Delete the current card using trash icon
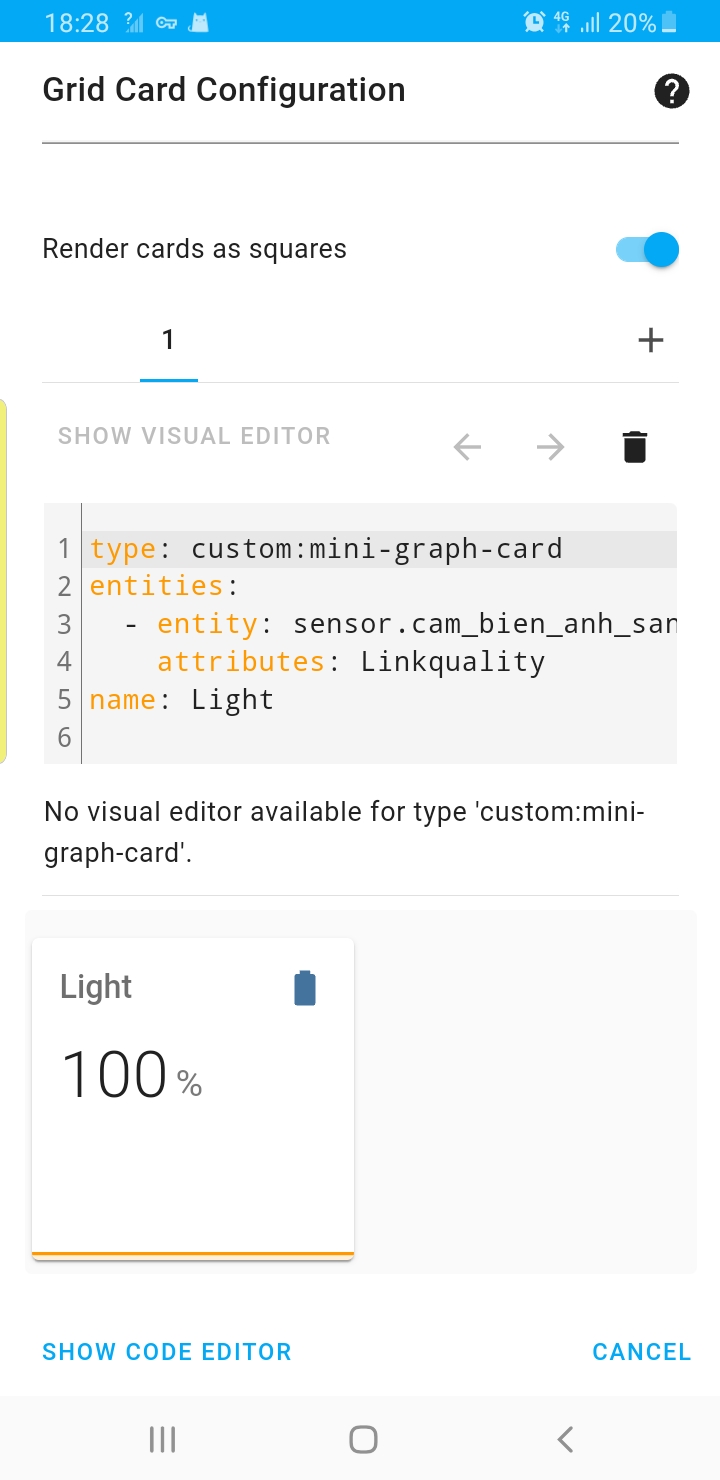This screenshot has width=720, height=1480. [634, 446]
